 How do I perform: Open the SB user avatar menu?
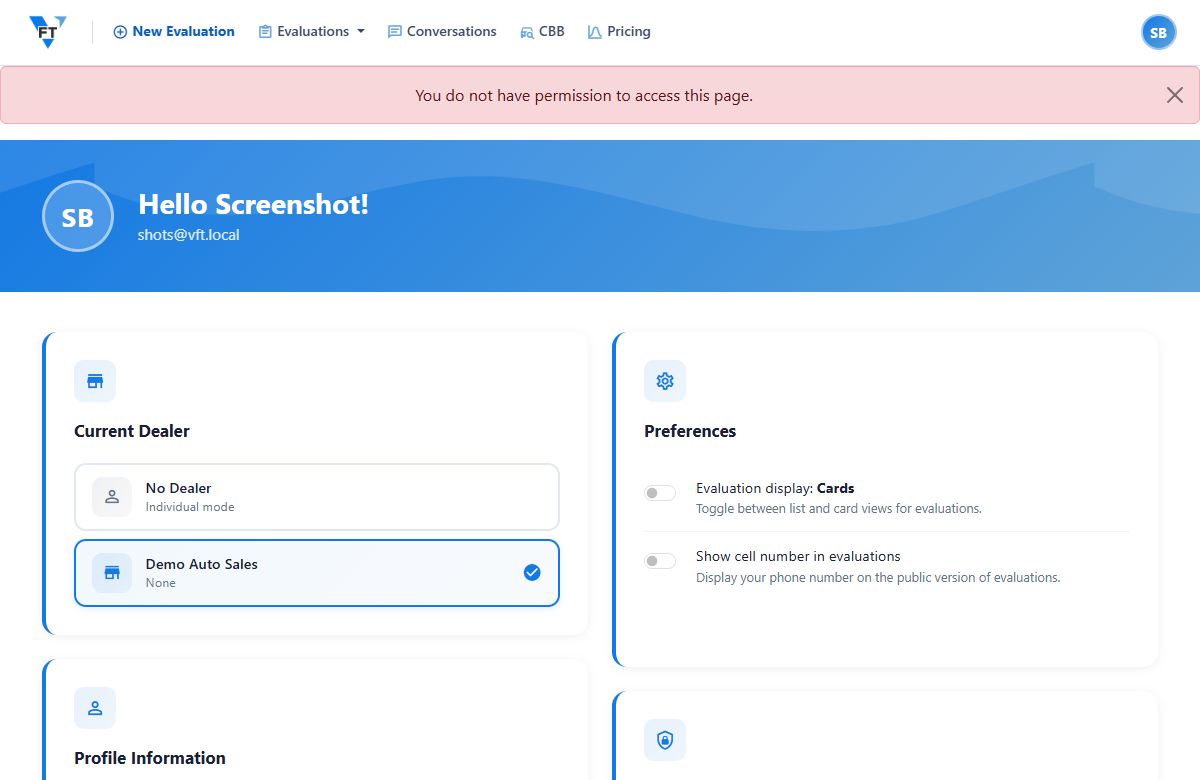point(1158,32)
